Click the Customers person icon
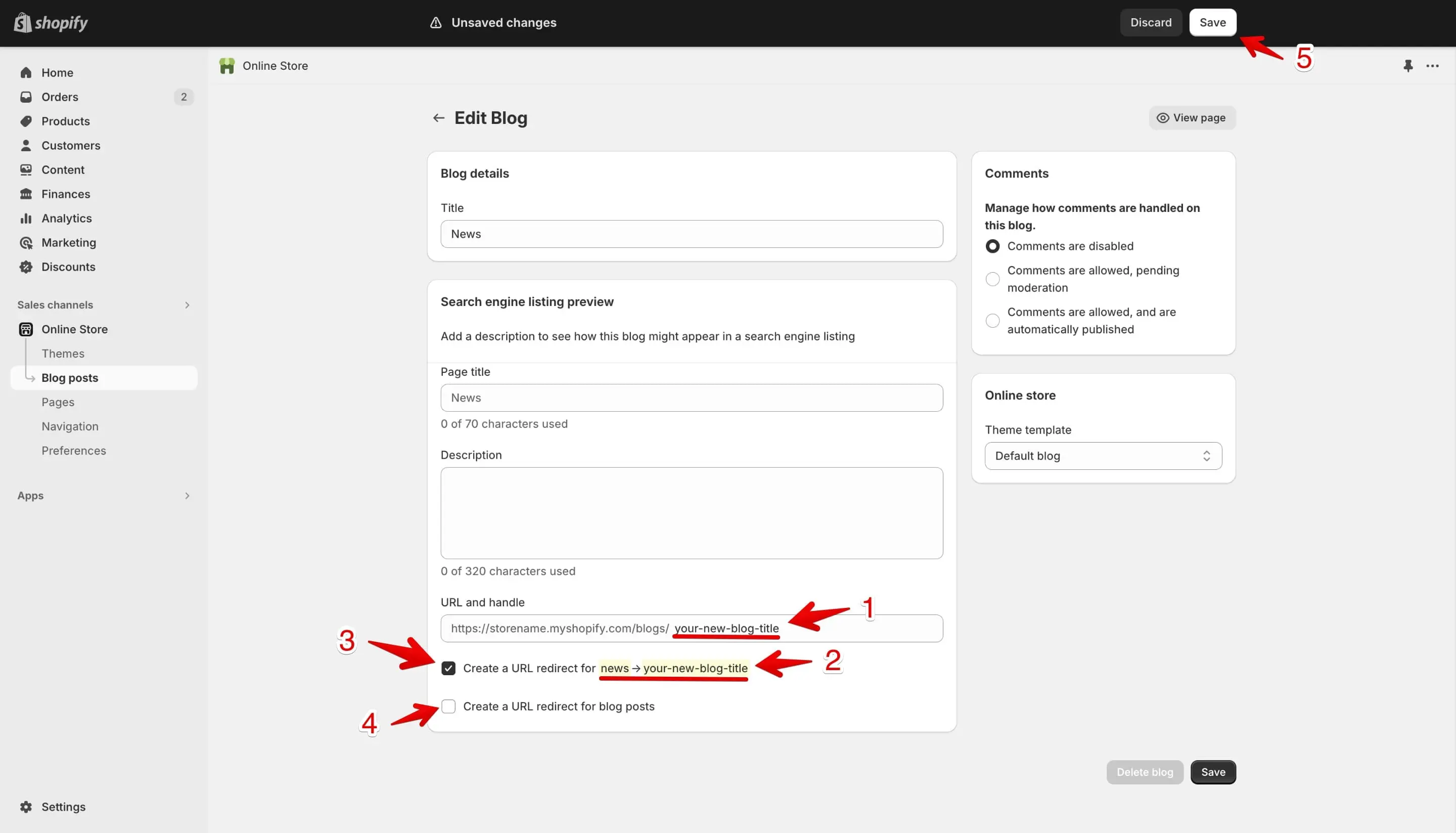The image size is (1456, 833). [26, 145]
